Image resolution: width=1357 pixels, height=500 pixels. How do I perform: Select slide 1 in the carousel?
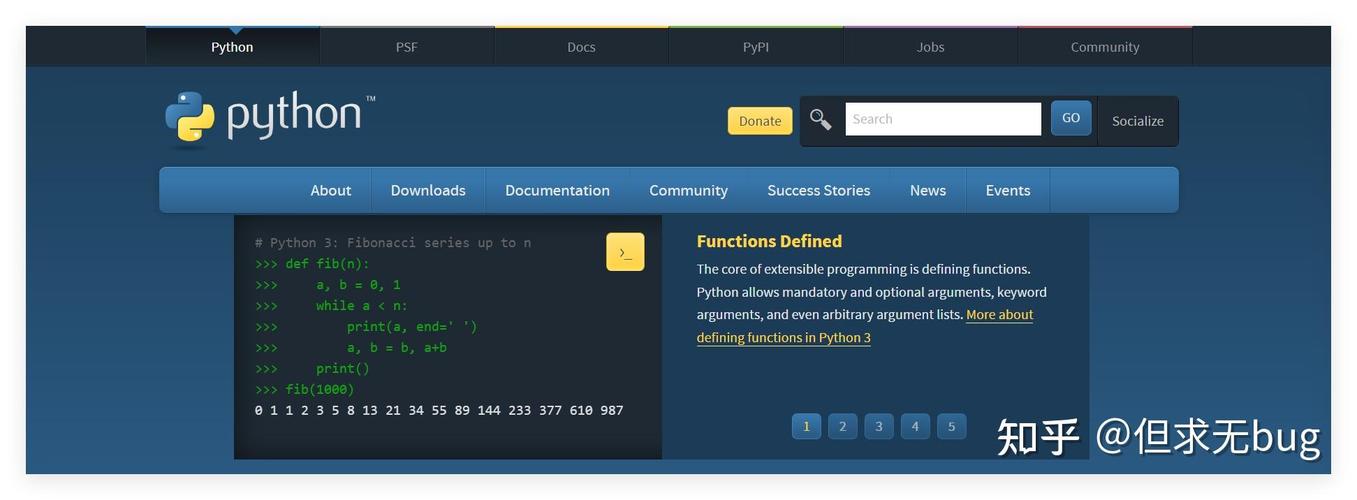pyautogui.click(x=806, y=426)
